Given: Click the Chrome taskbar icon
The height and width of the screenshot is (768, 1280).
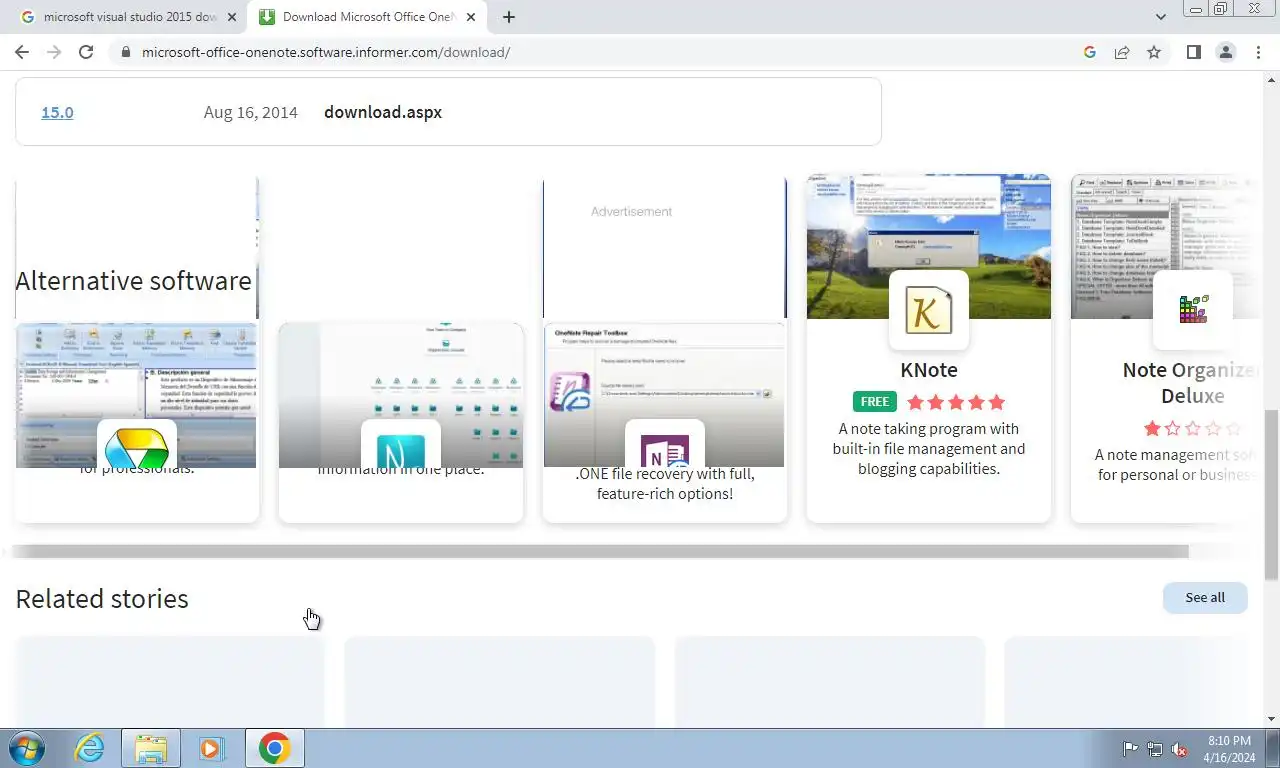Looking at the screenshot, I should [x=274, y=748].
